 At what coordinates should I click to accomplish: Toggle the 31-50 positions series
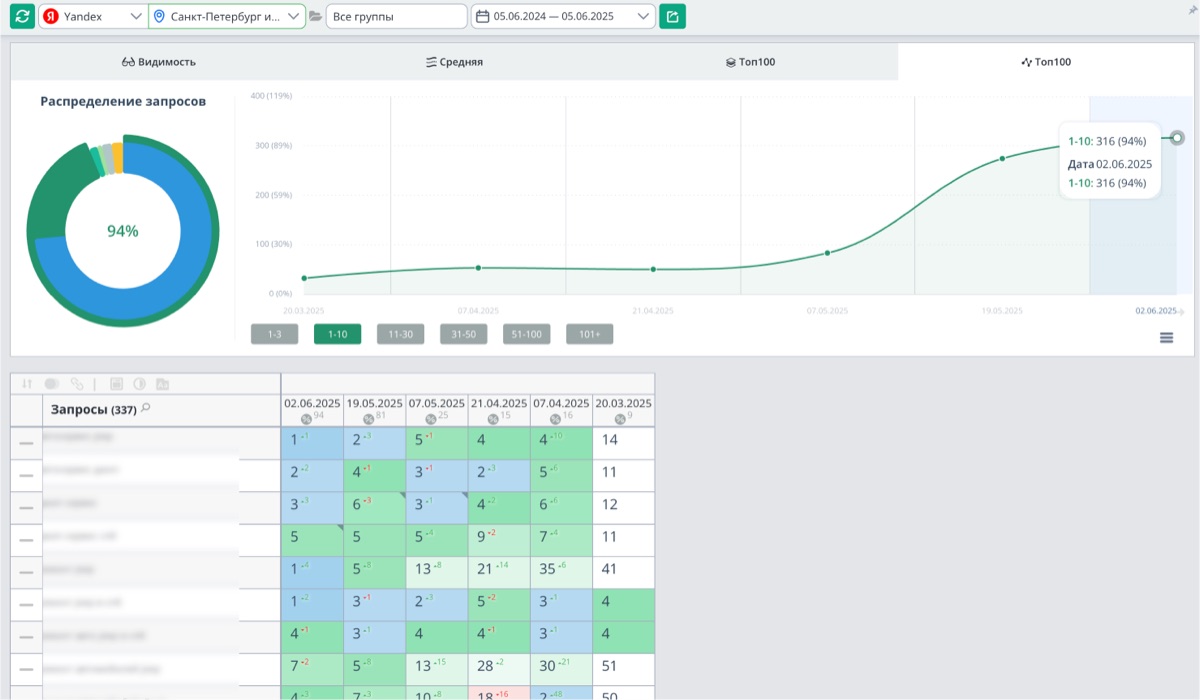click(463, 334)
